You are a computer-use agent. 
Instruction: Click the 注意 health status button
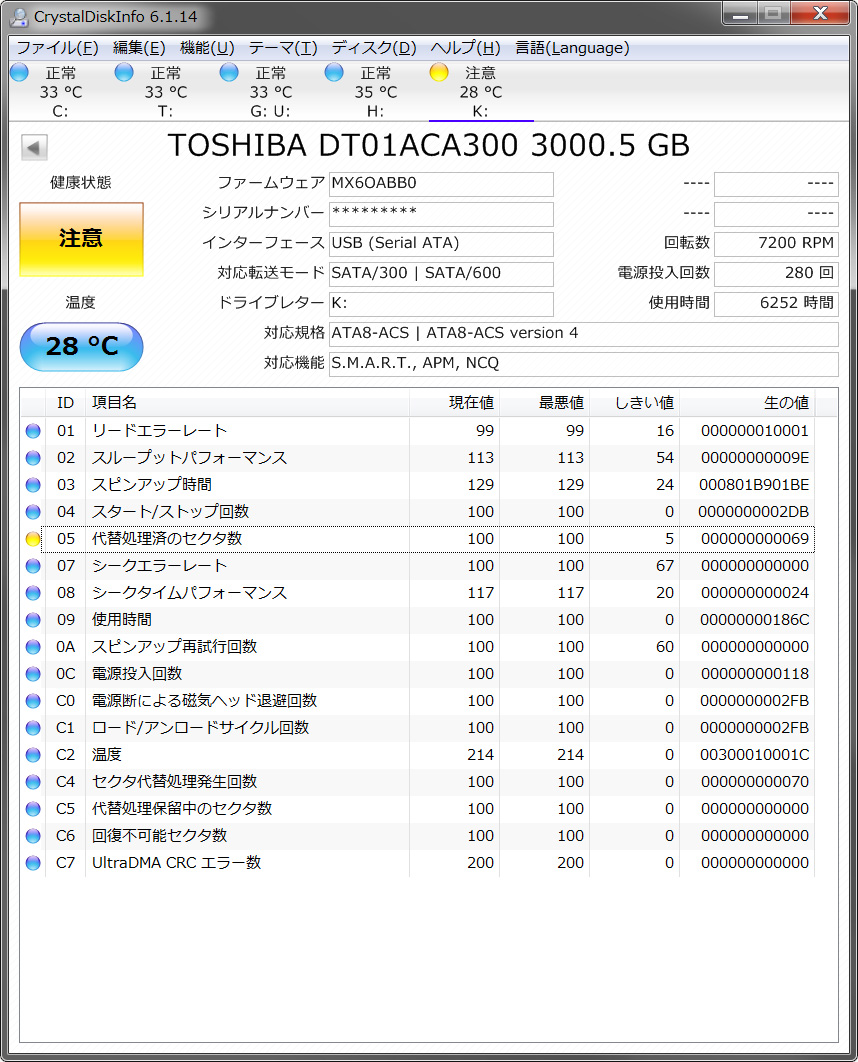click(81, 239)
